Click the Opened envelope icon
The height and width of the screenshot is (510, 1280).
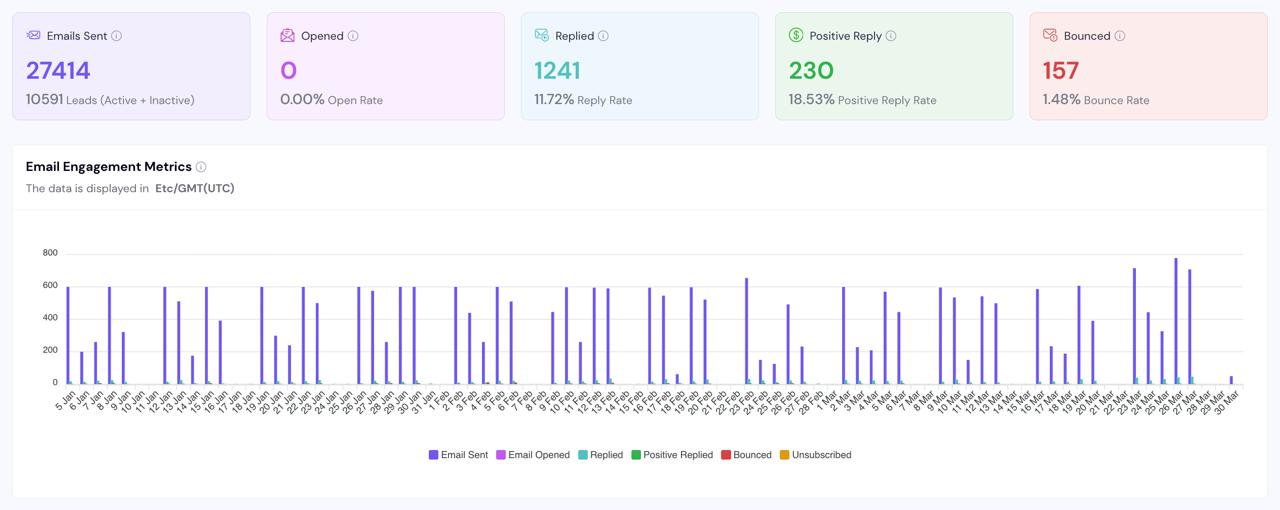(288, 35)
